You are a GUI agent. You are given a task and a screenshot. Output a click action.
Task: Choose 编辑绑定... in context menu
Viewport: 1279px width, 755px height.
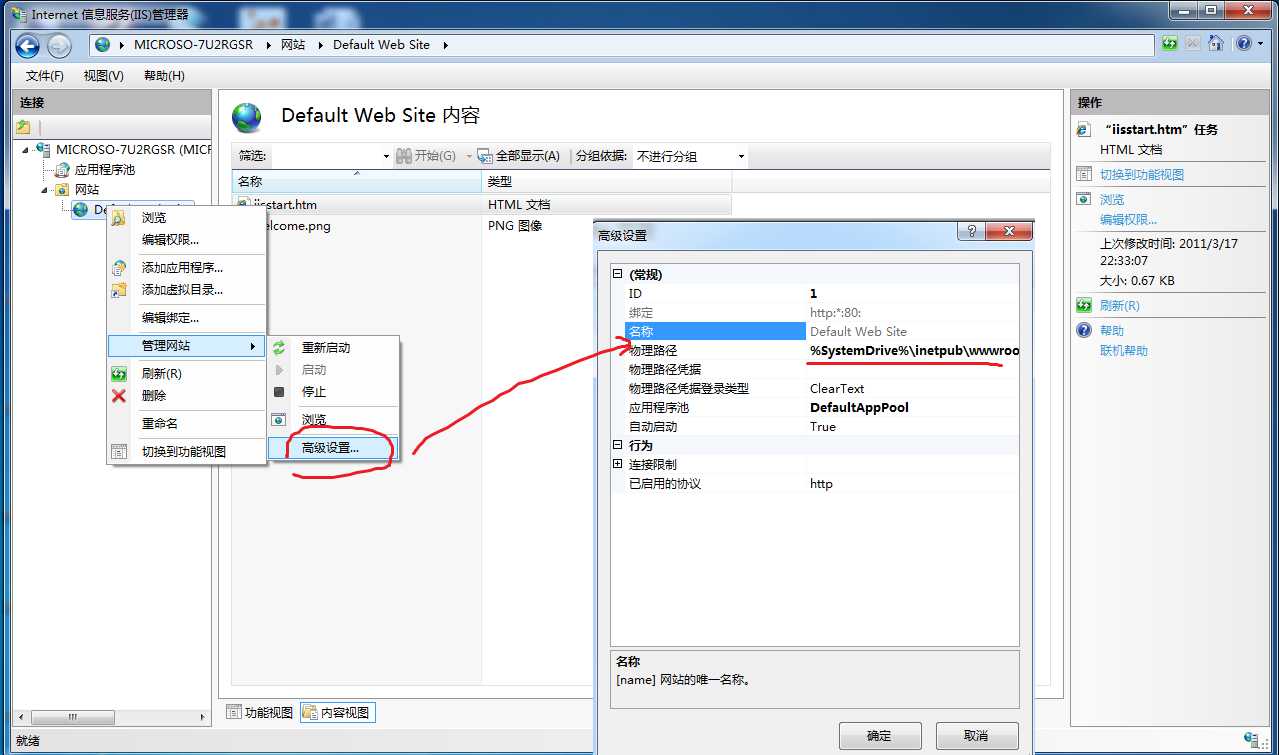click(x=186, y=318)
